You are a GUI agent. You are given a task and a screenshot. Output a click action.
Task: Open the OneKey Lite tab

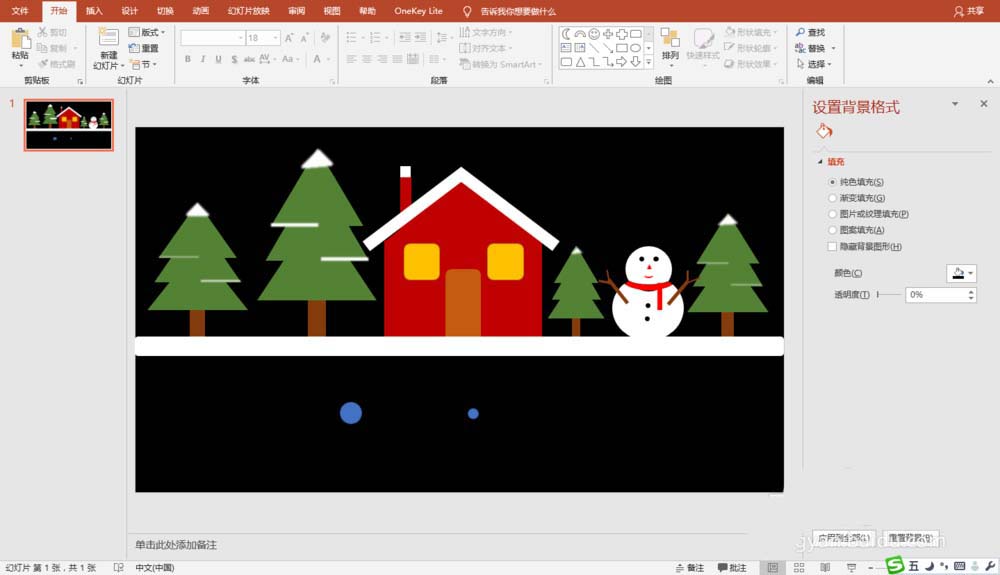coord(418,11)
